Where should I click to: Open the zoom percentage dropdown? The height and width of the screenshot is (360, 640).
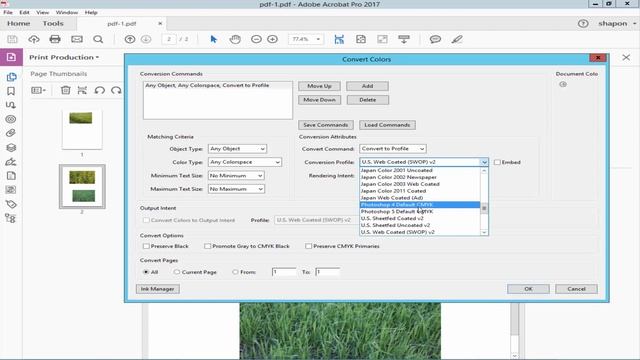pyautogui.click(x=318, y=39)
